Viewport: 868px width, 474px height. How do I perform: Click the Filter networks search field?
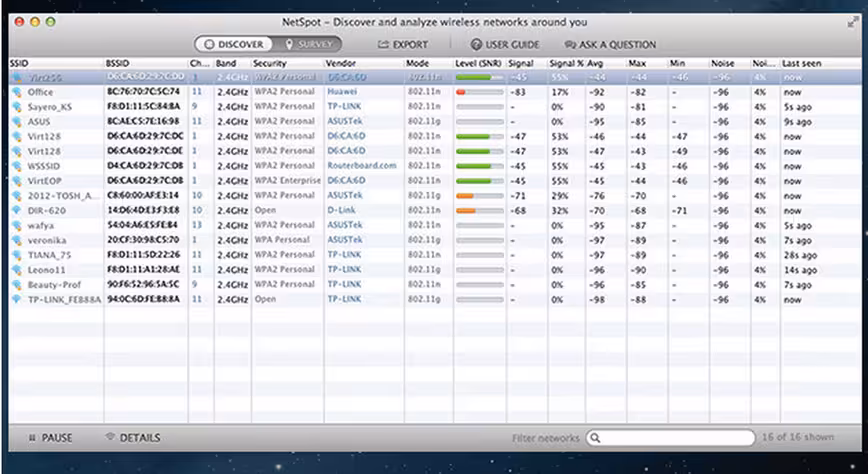click(670, 438)
